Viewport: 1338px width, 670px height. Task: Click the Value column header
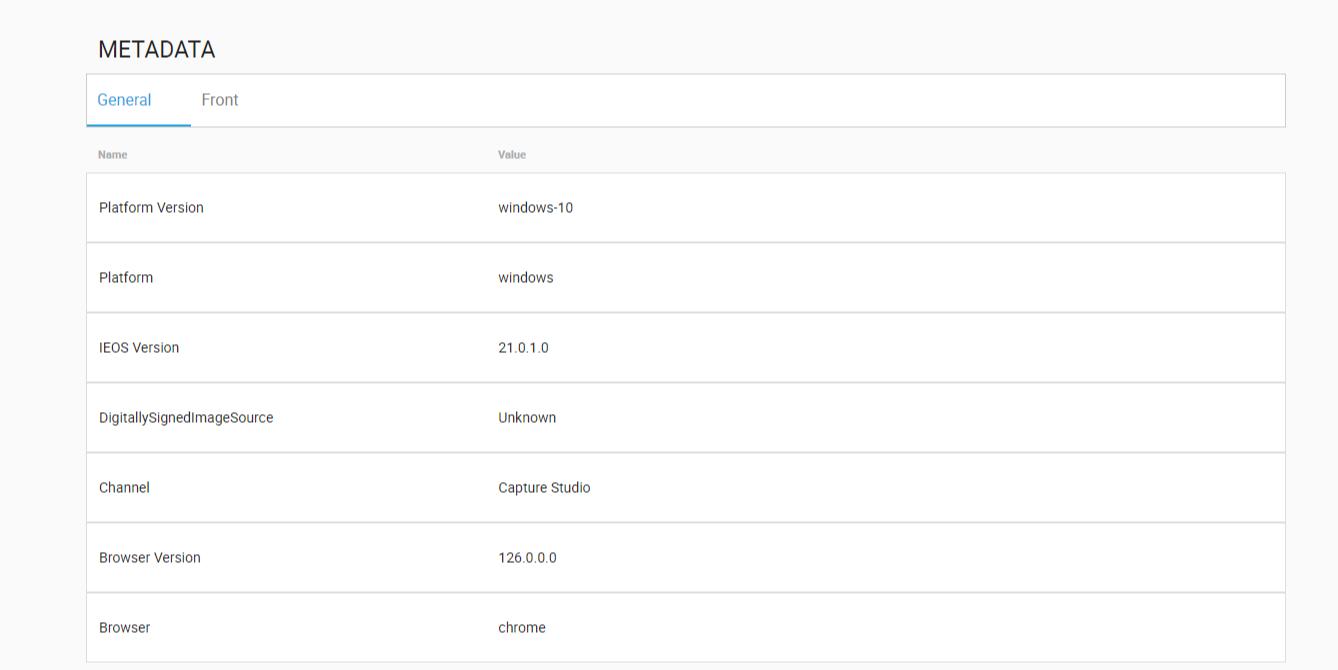[512, 155]
